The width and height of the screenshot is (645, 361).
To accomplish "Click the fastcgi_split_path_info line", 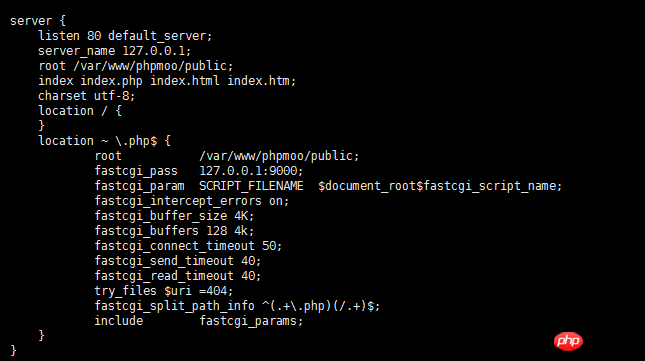I will tap(237, 306).
